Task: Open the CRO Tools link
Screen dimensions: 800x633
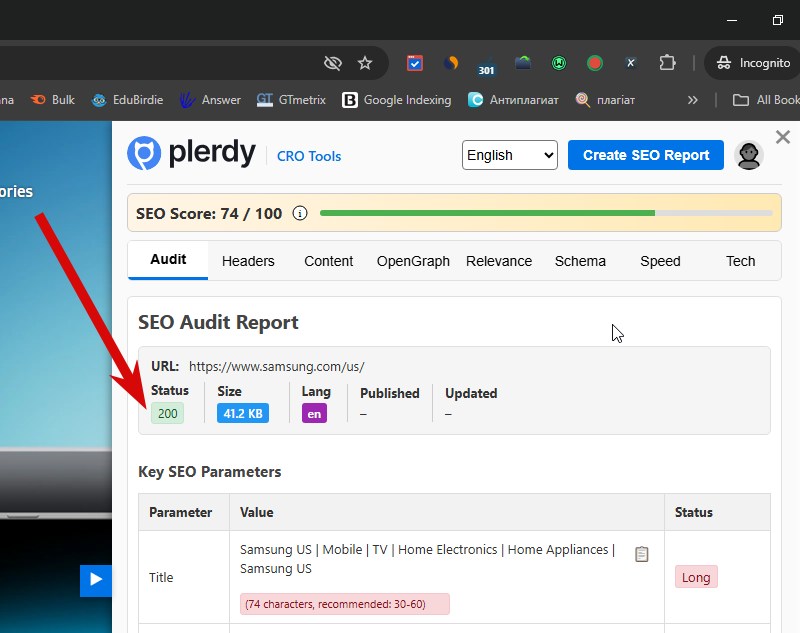Action: click(x=309, y=156)
